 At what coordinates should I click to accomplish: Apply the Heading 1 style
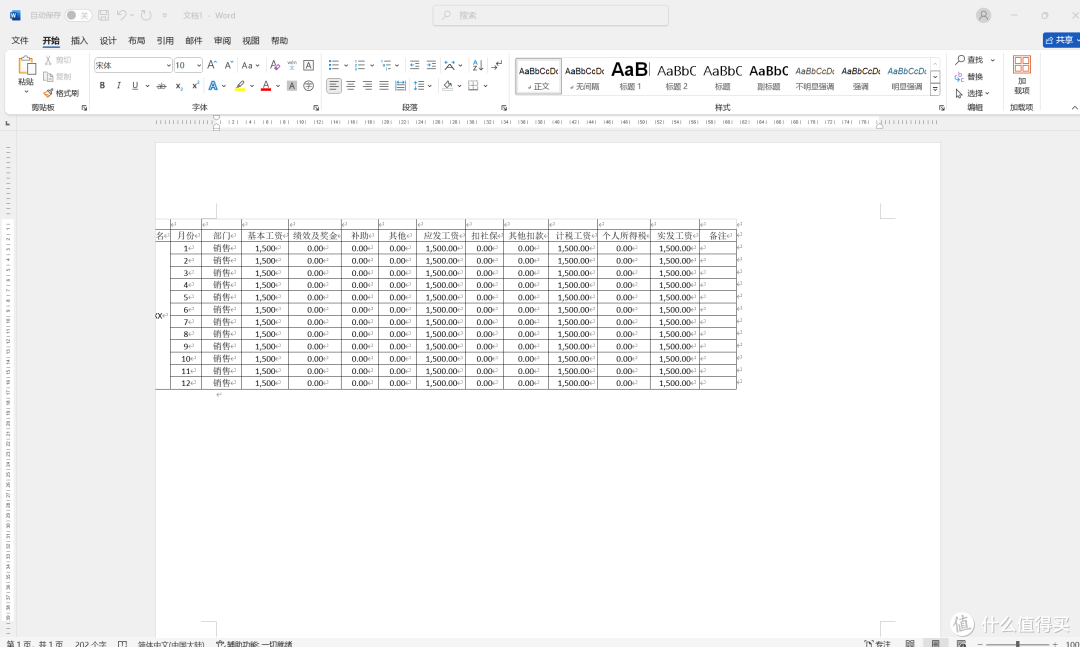pos(630,76)
